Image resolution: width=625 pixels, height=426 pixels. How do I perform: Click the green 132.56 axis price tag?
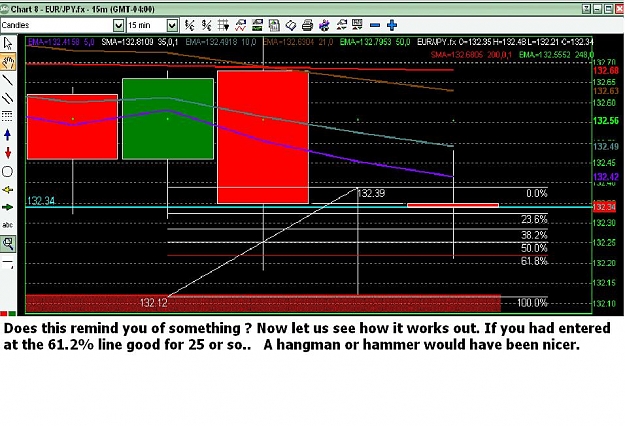pyautogui.click(x=605, y=121)
